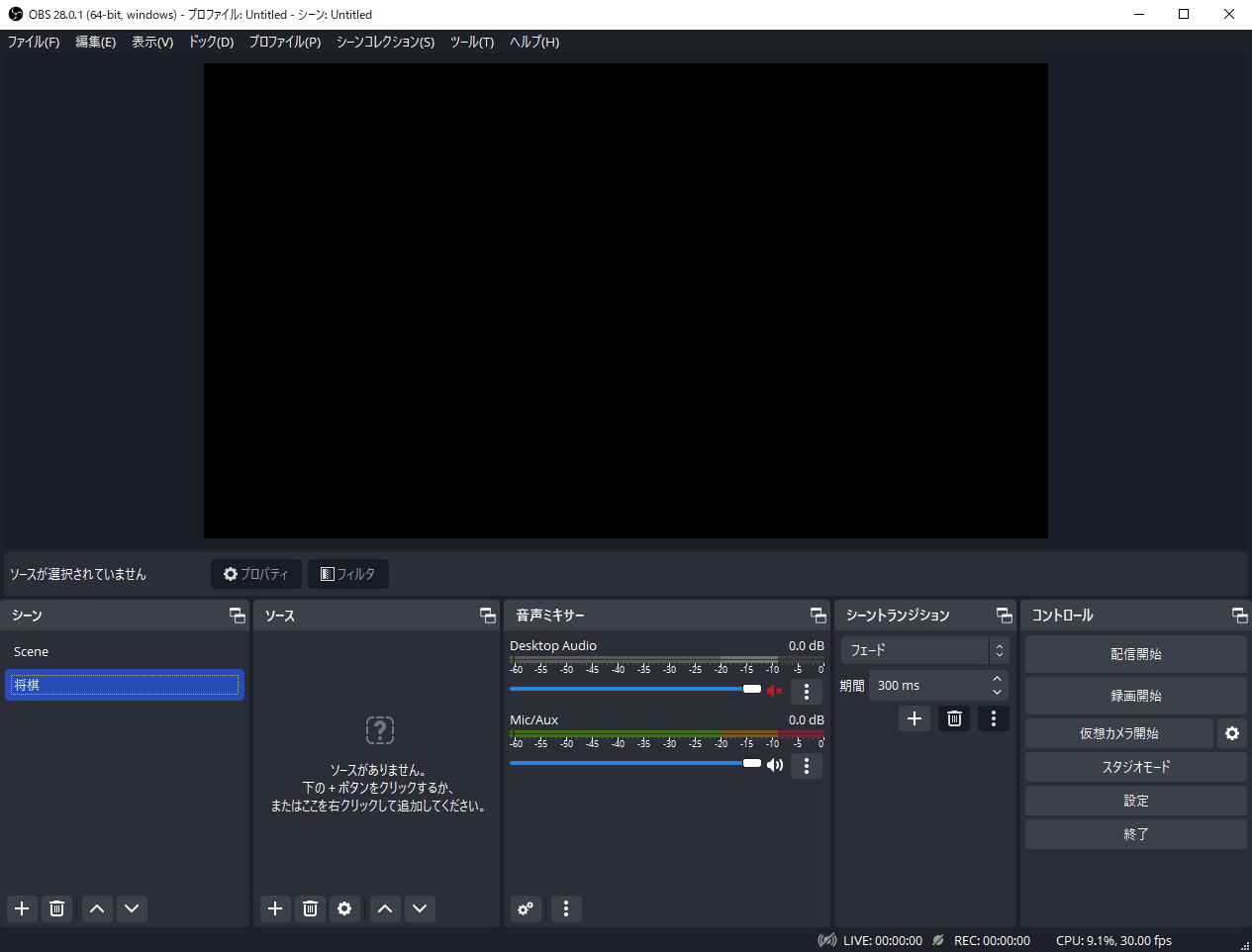Click the Mic/Aux label

[x=534, y=719]
